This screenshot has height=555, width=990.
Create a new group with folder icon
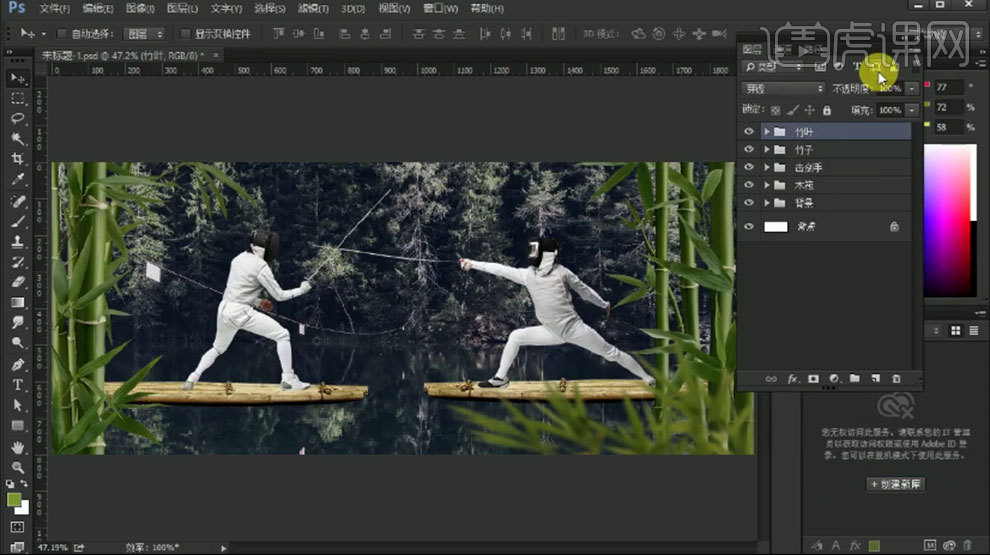click(x=854, y=379)
